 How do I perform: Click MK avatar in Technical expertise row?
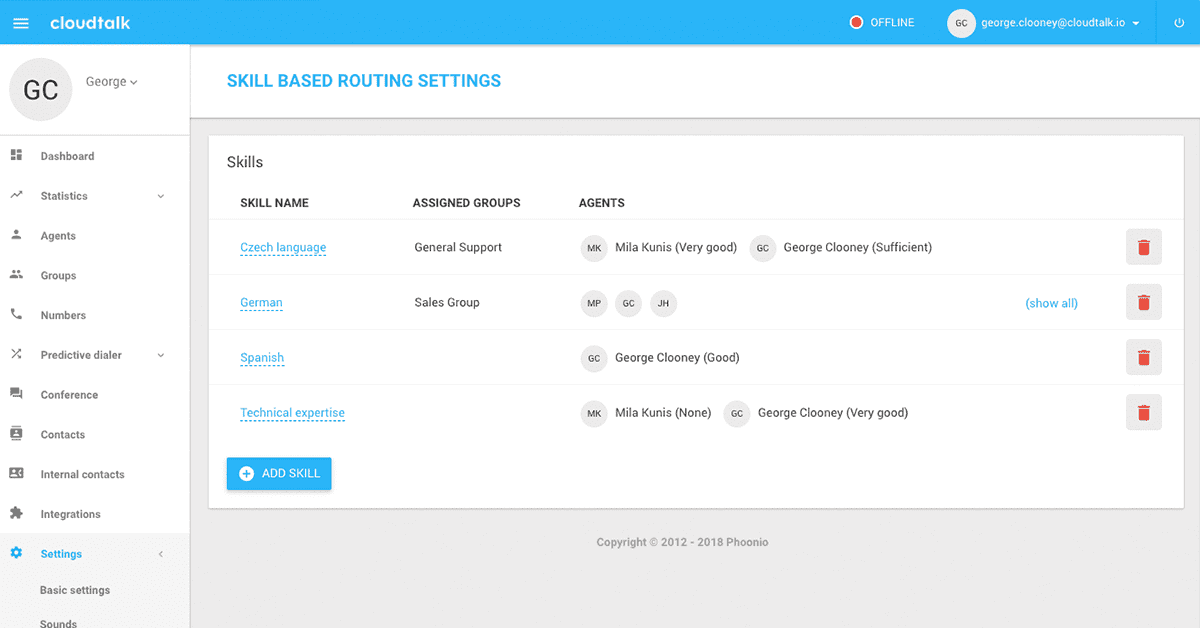[x=594, y=413]
